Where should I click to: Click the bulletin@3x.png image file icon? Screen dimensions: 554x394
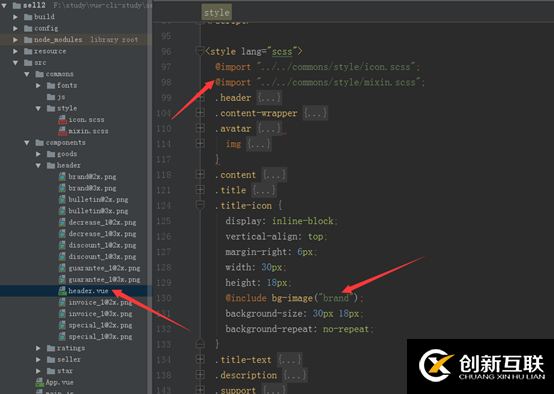pos(62,211)
